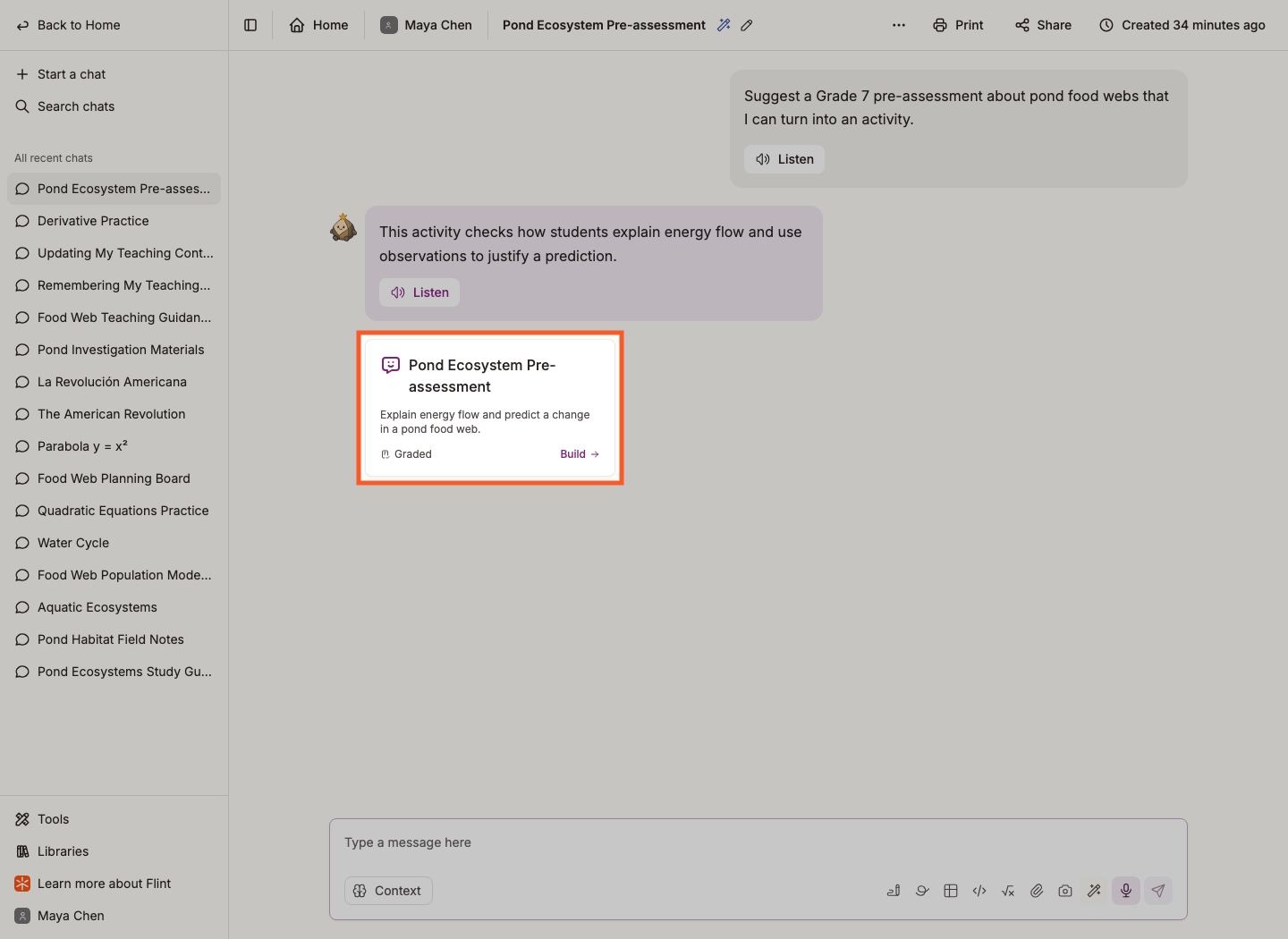Open the La Revolución Americana chat
This screenshot has height=939, width=1288.
coord(114,382)
